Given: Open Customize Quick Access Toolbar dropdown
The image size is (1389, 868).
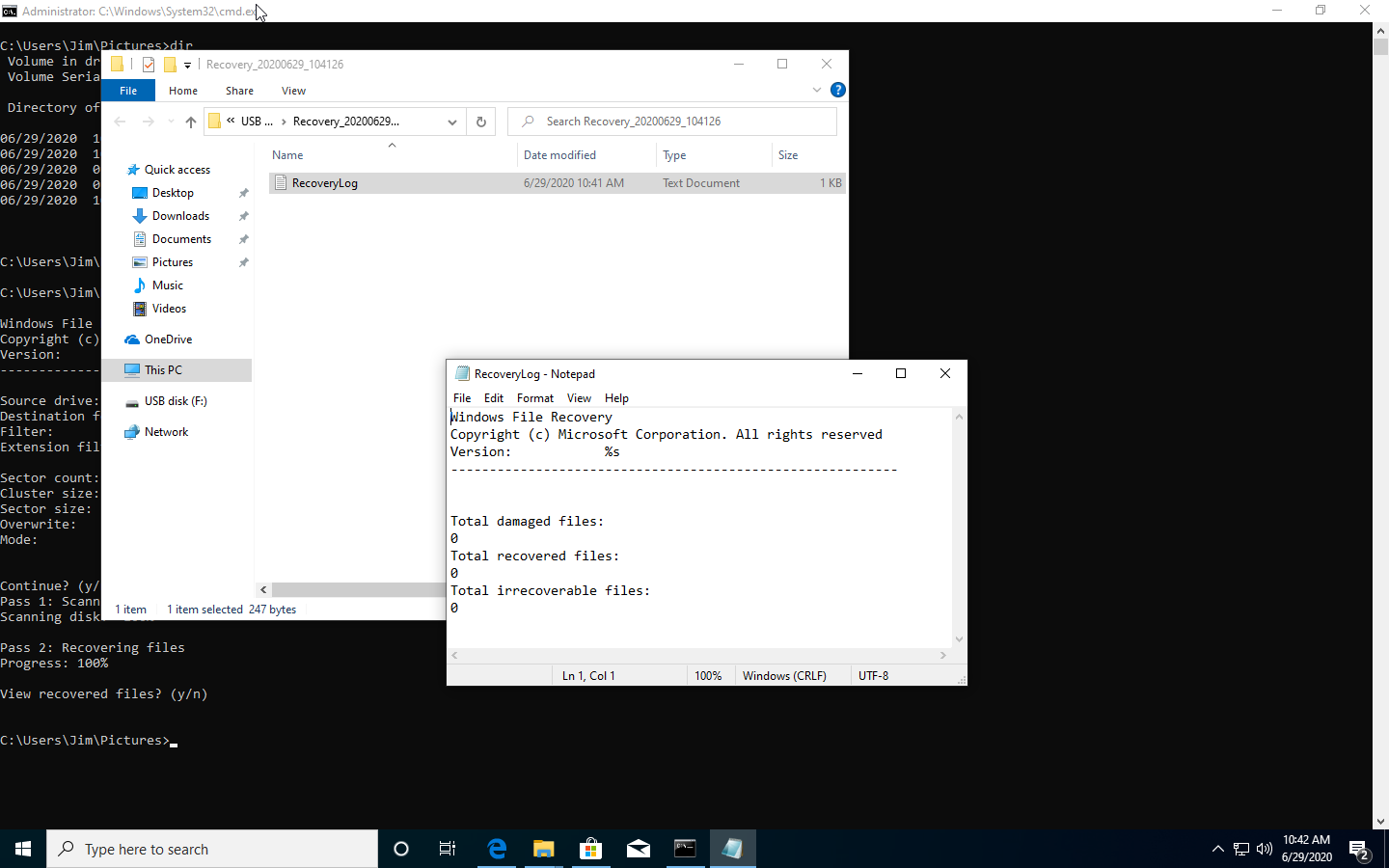Looking at the screenshot, I should (187, 66).
